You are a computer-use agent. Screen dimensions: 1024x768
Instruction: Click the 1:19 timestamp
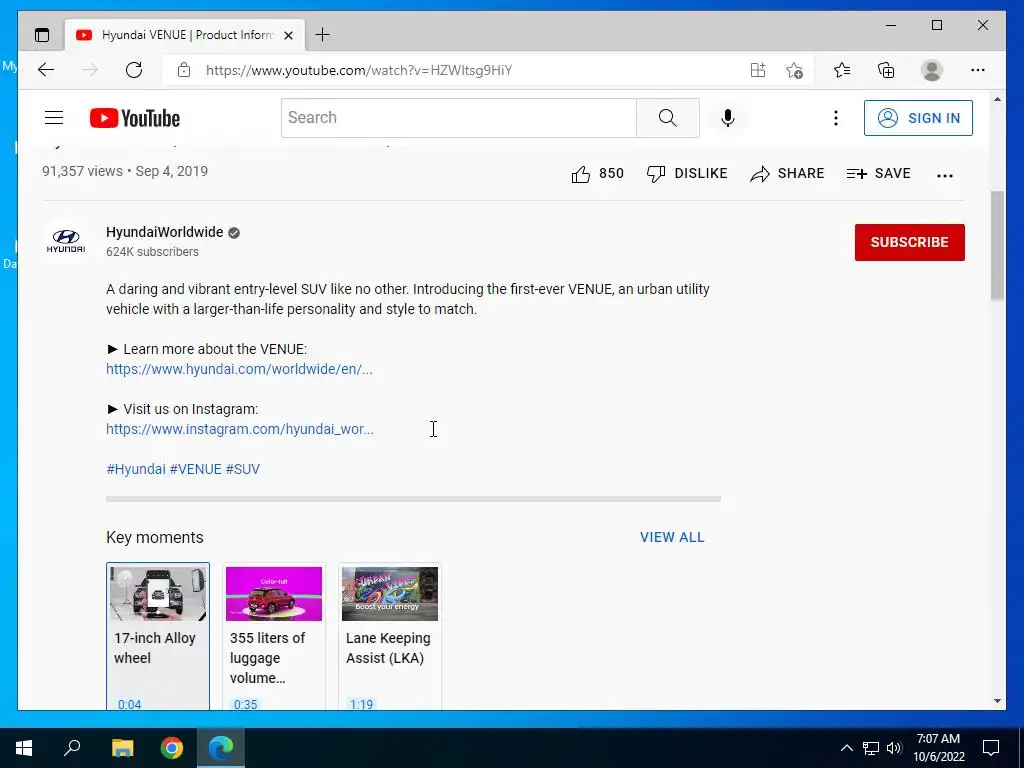coord(361,704)
